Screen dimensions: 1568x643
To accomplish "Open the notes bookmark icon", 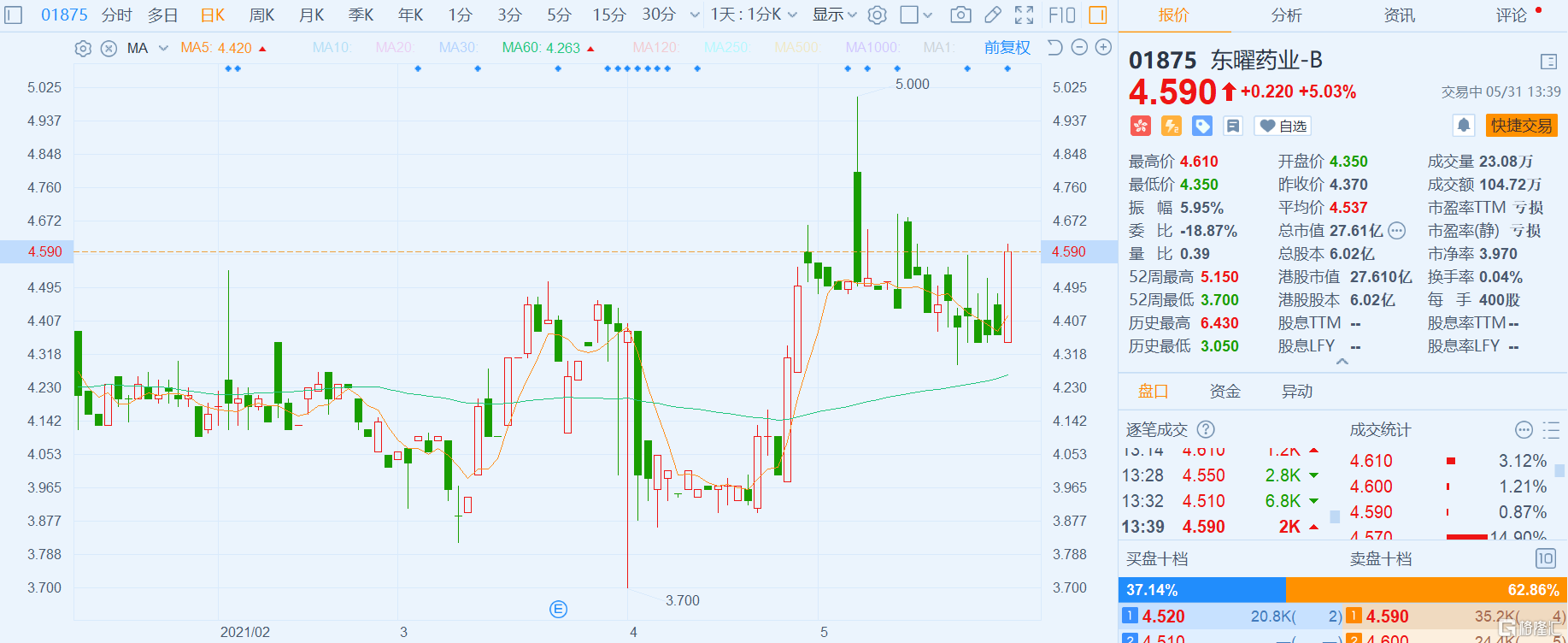I will pyautogui.click(x=1233, y=126).
